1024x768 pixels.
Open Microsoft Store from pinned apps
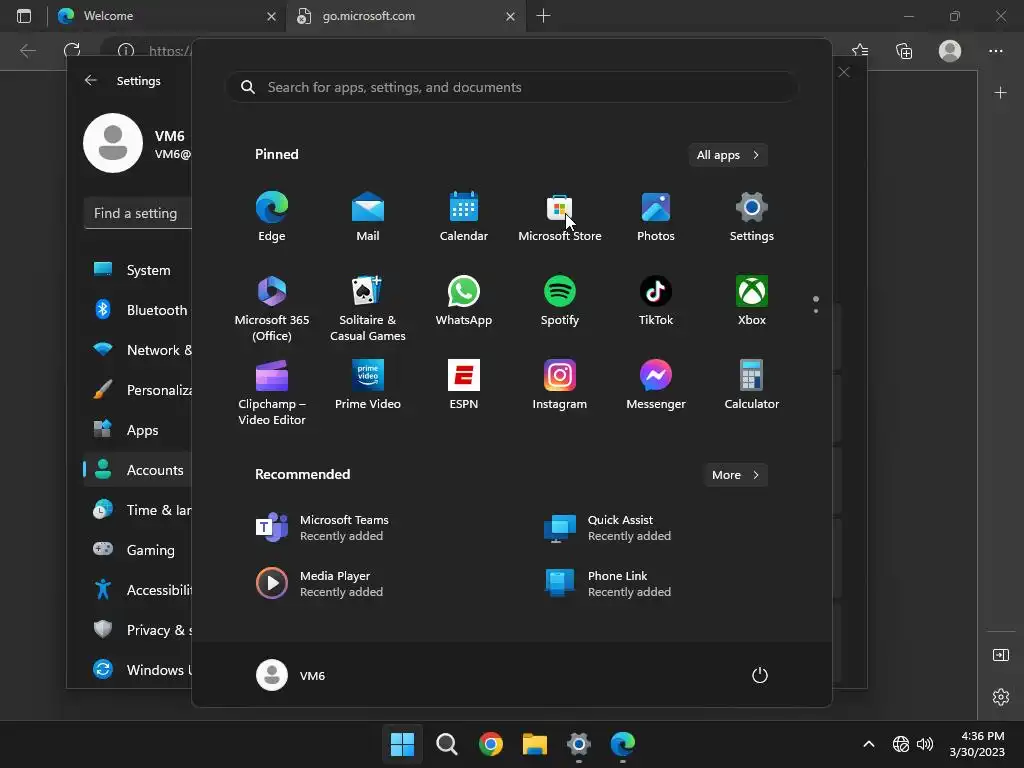tap(560, 217)
